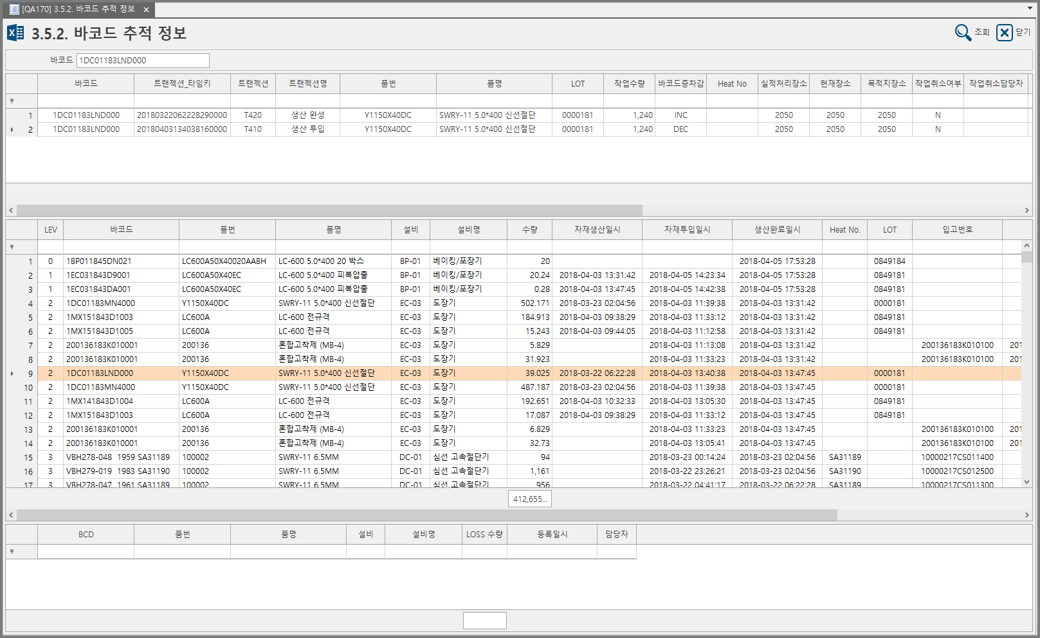The image size is (1040, 638).
Task: Click the 바코드 input field
Action: pos(143,61)
